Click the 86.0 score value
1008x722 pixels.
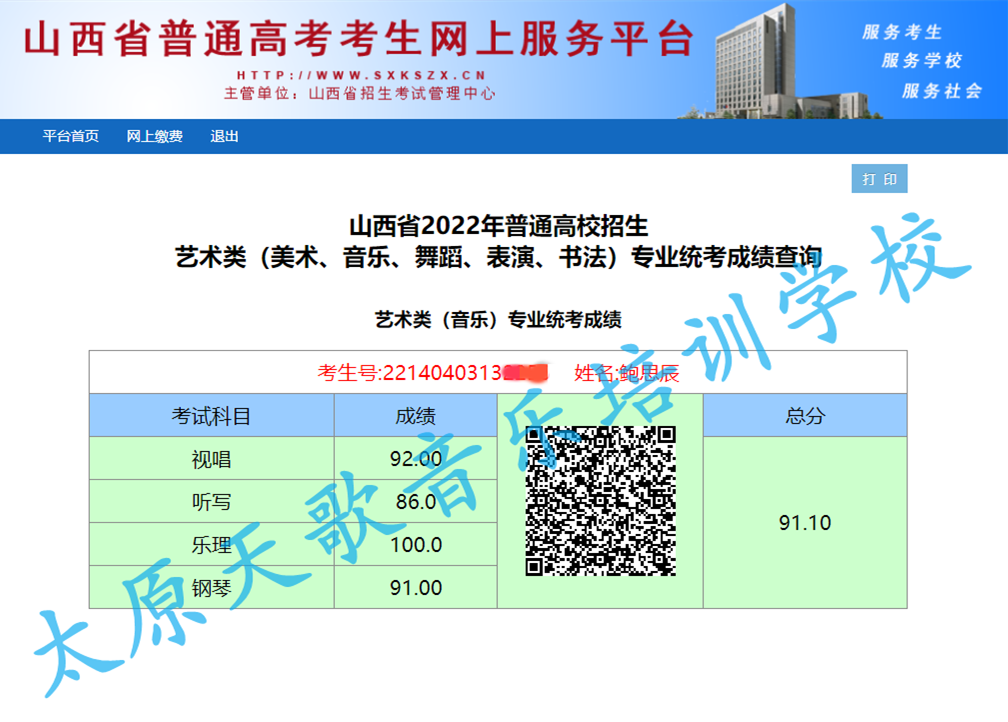point(416,501)
